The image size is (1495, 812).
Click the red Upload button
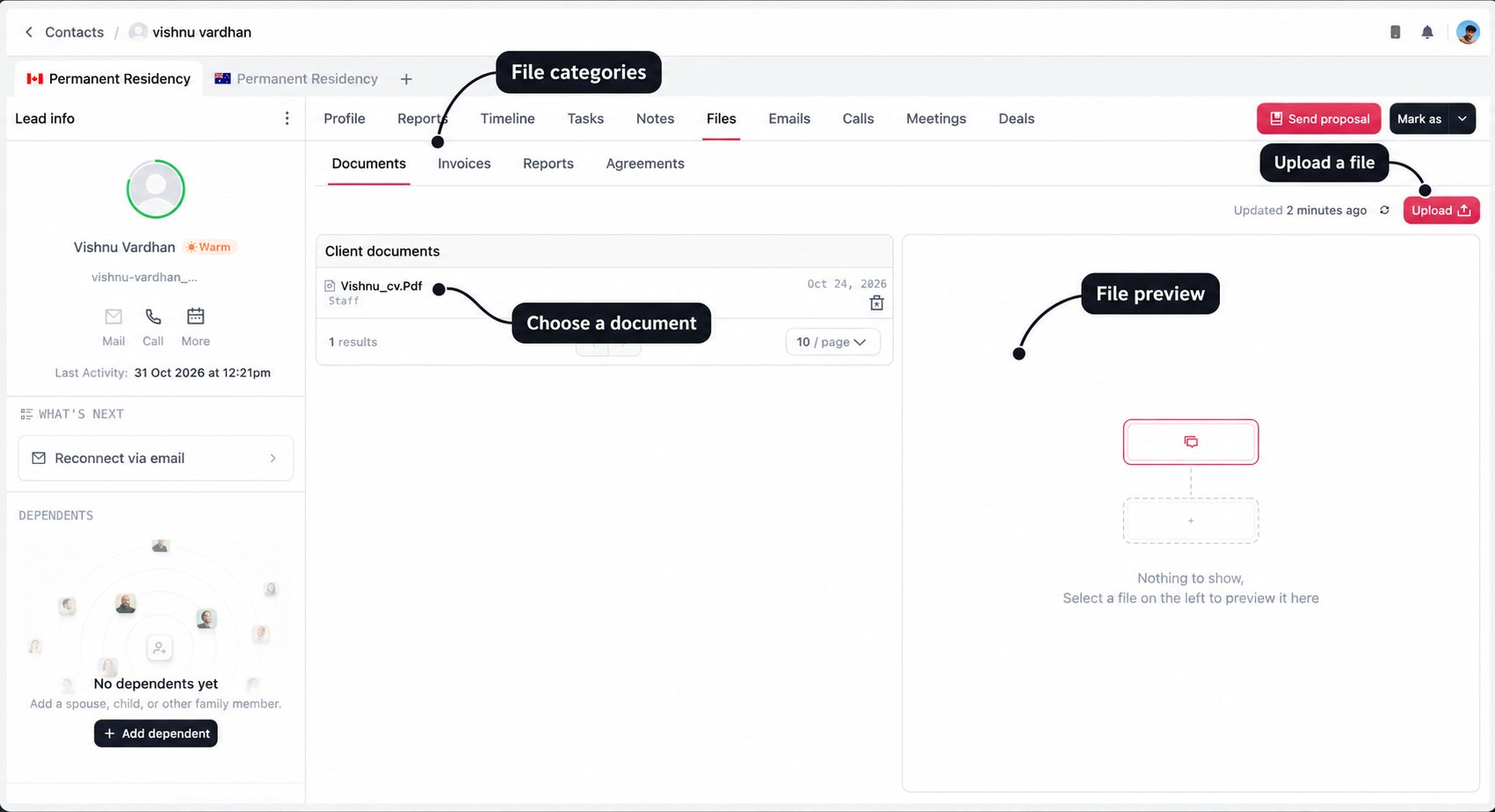coord(1441,210)
